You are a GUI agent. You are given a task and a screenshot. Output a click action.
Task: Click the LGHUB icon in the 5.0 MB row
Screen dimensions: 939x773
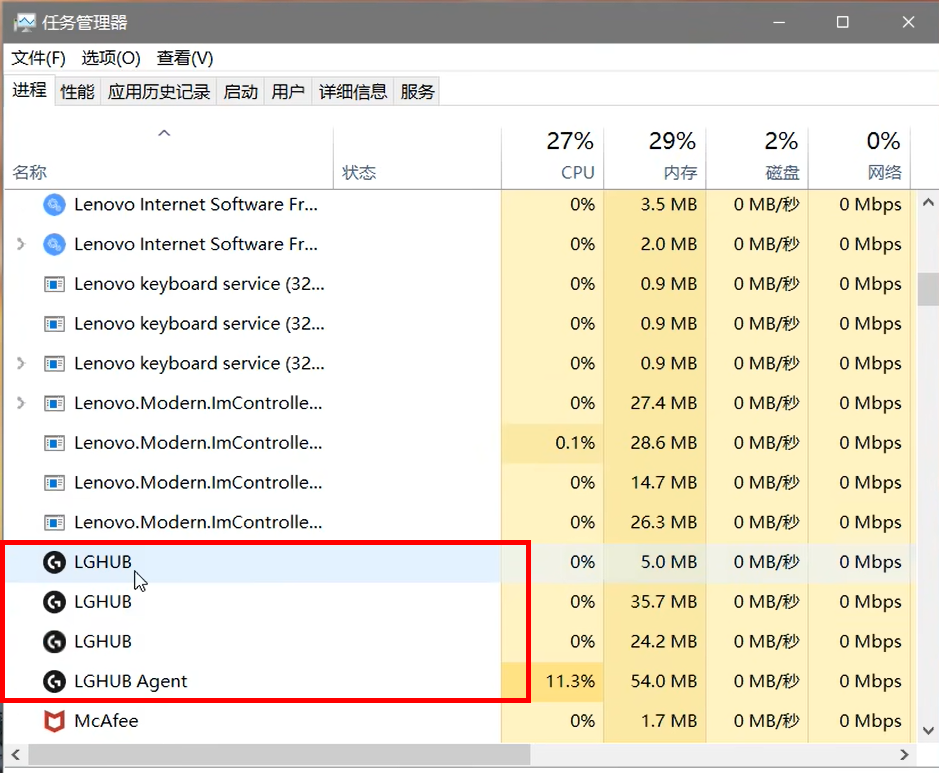coord(54,562)
